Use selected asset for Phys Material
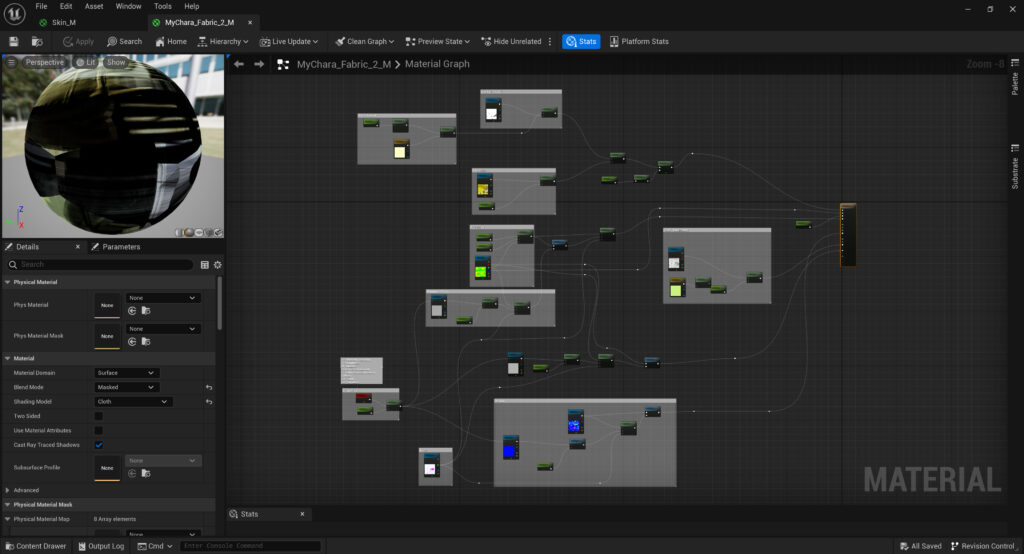 [132, 311]
